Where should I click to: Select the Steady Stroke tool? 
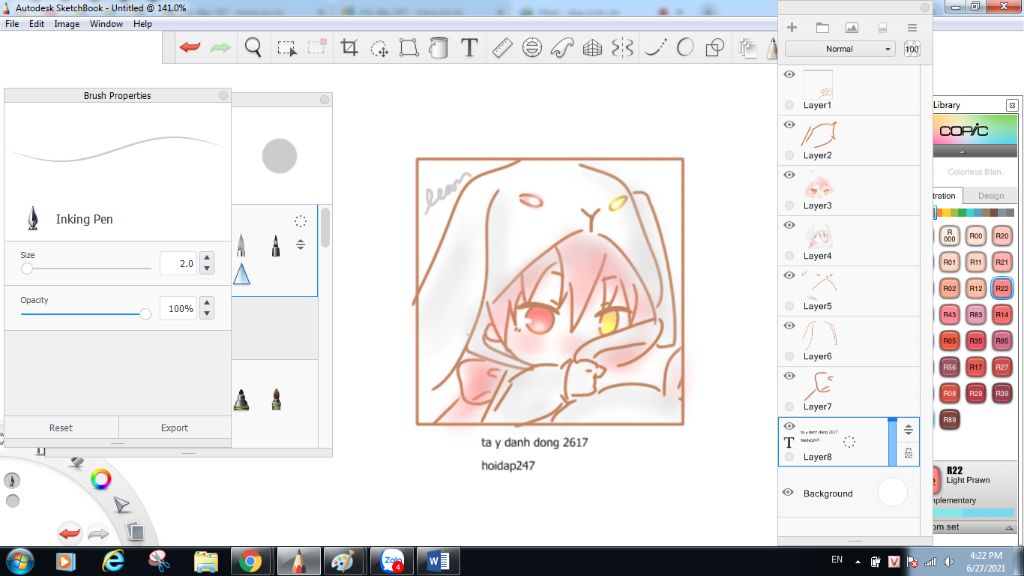coord(655,47)
